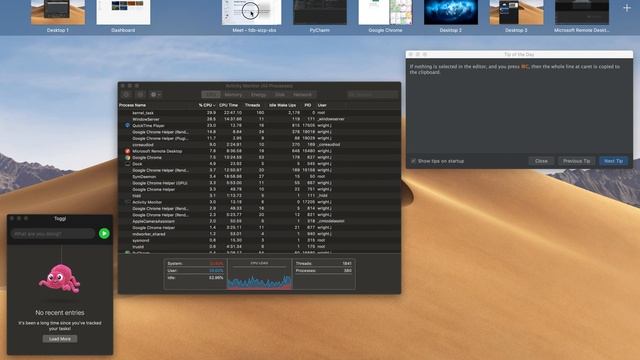
Task: Select the WindowServer process row
Action: (259, 119)
